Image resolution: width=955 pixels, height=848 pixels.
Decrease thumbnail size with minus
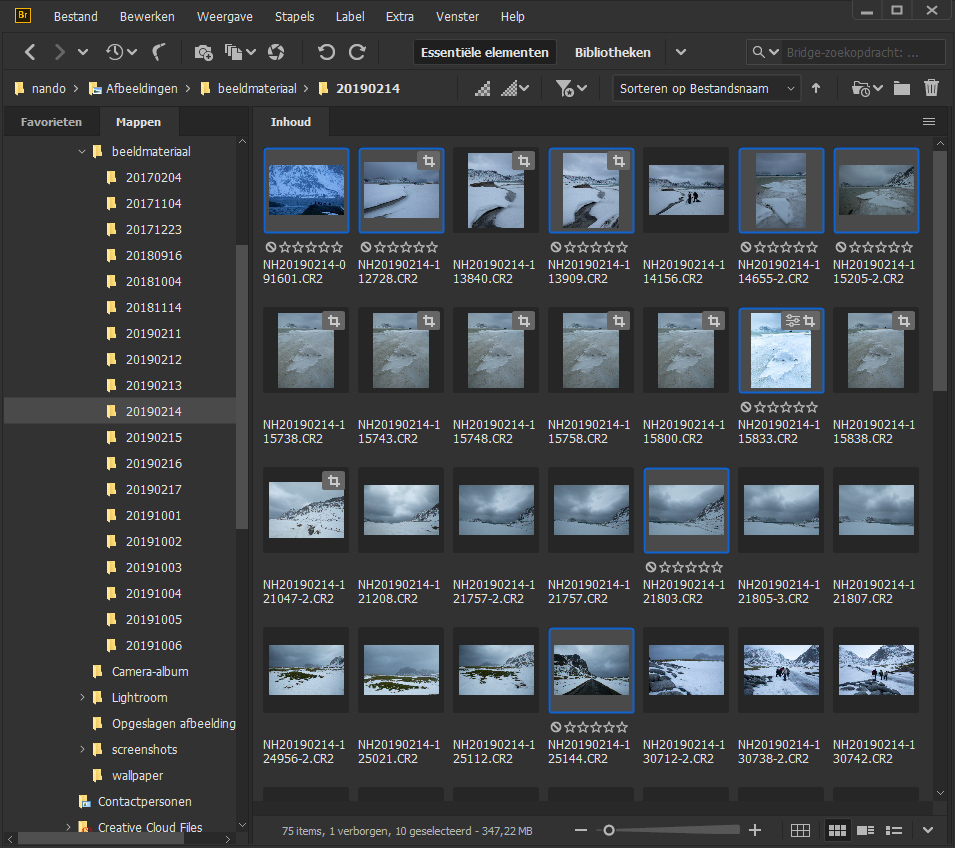(581, 830)
